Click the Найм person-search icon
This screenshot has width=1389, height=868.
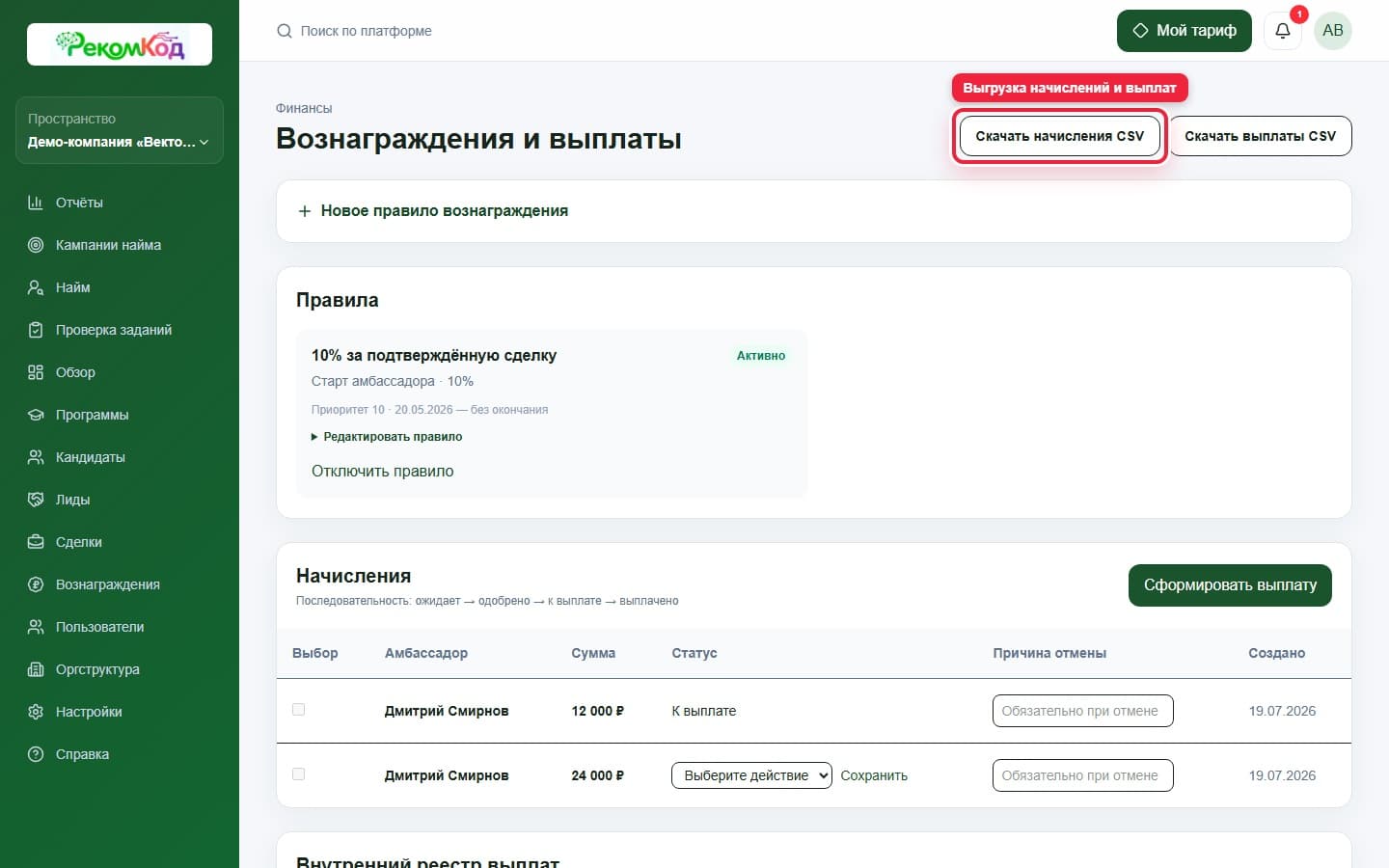tap(36, 287)
